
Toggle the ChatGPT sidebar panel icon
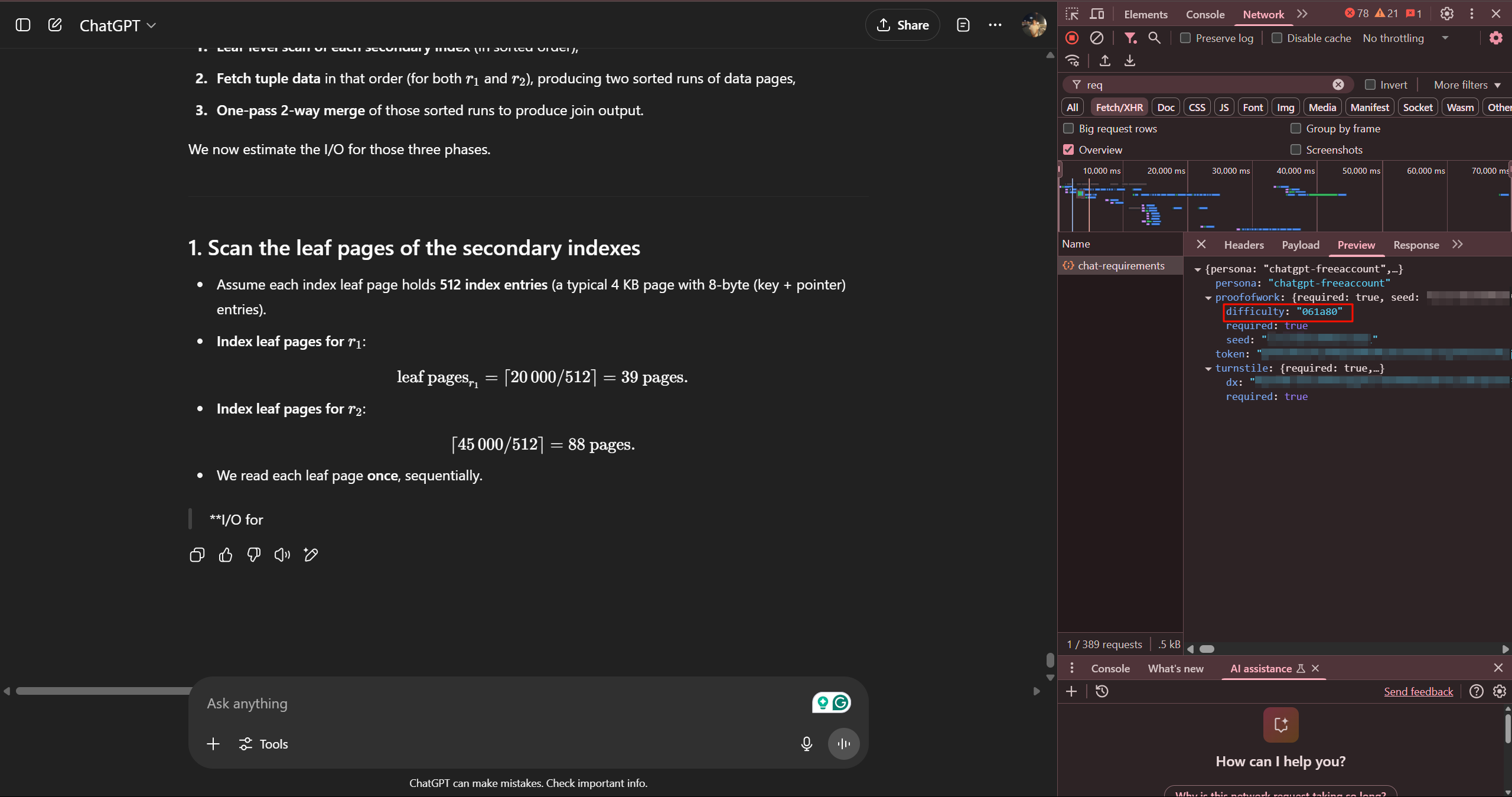tap(23, 25)
